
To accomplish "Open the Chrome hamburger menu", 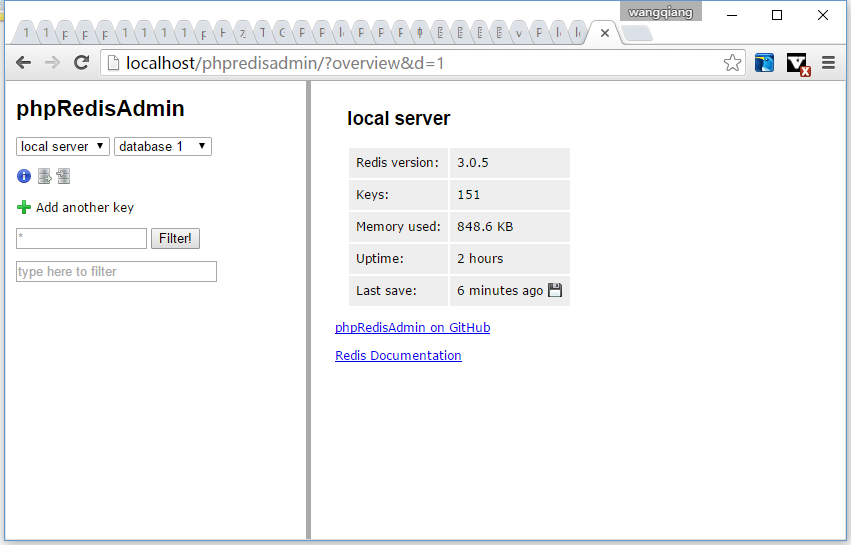I will [x=828, y=63].
